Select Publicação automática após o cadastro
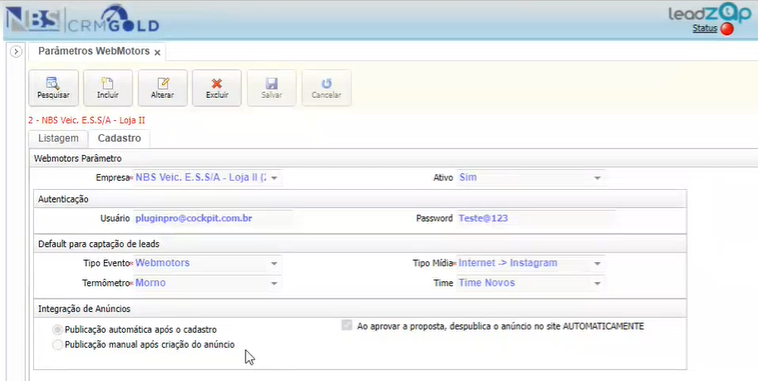The height and width of the screenshot is (381, 758). 58,330
